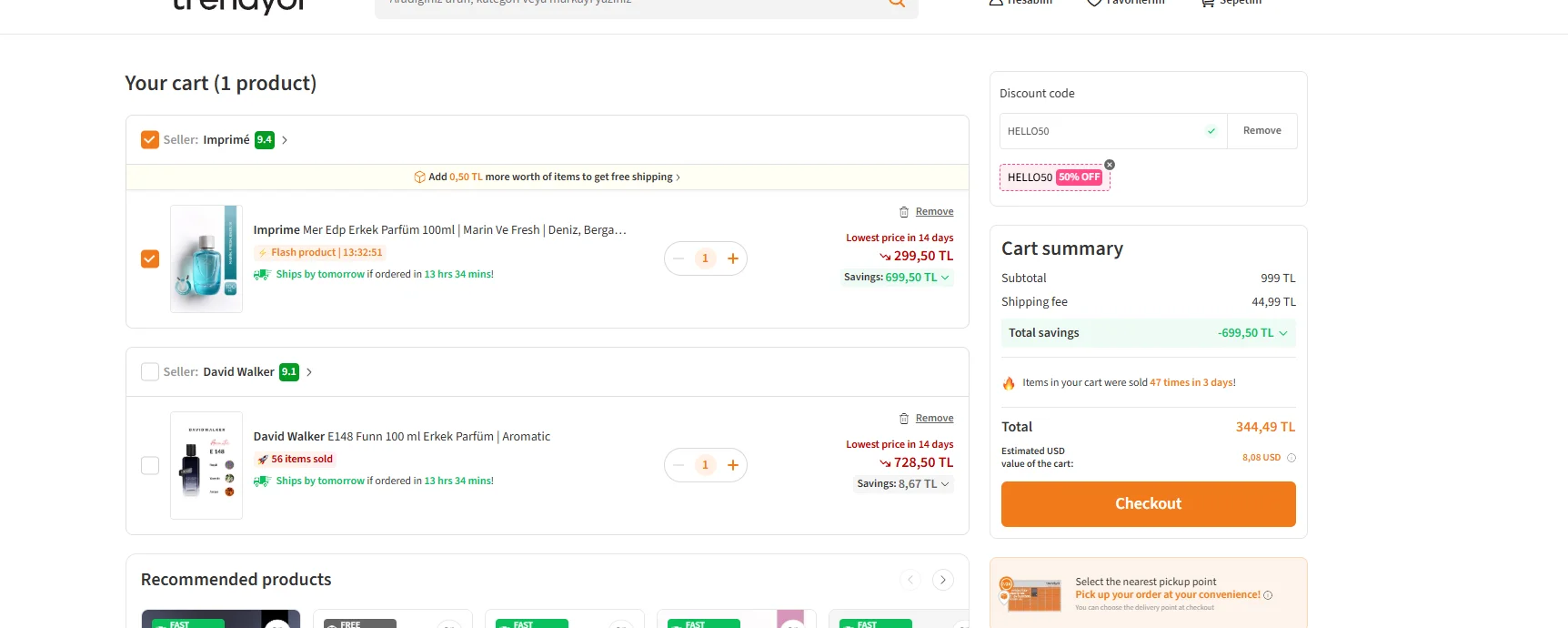Dismiss the HELLO50 50% OFF coupon tag

[1110, 165]
